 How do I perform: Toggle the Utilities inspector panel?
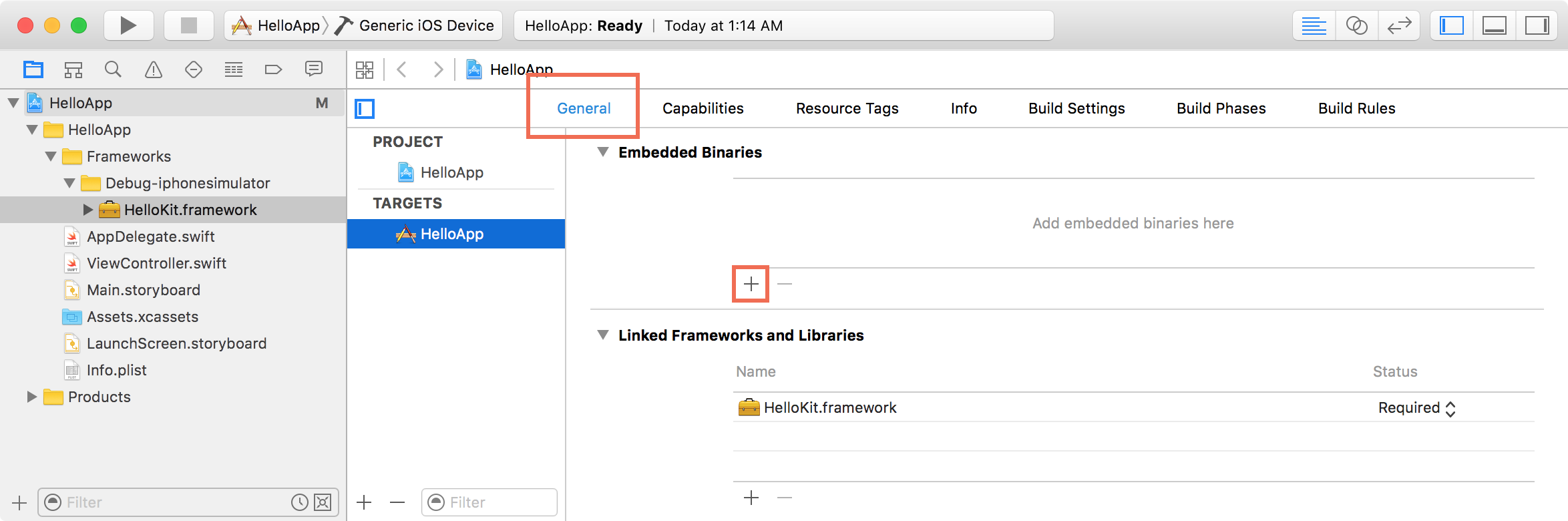[x=1537, y=26]
